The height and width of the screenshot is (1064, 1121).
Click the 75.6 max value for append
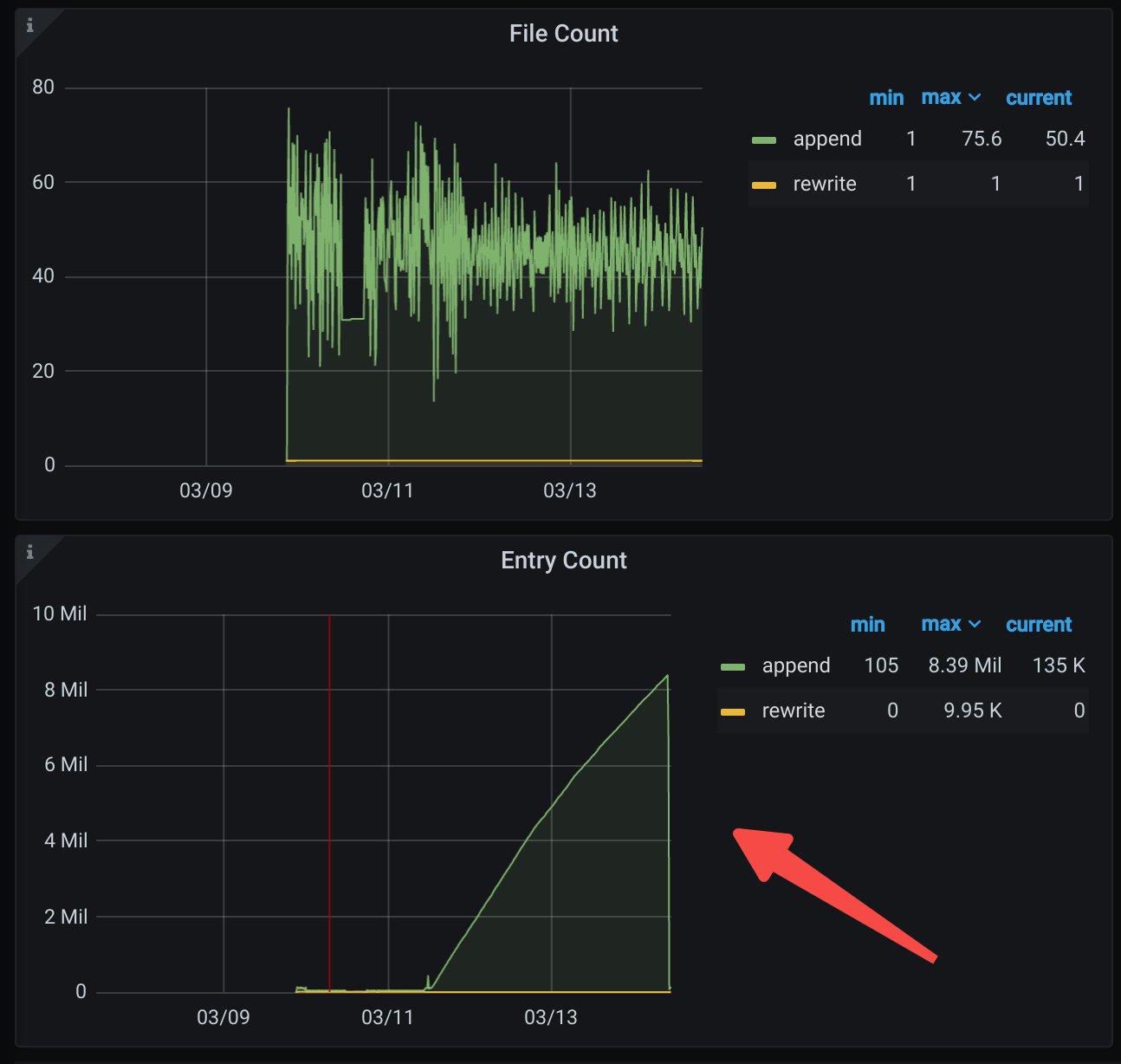click(982, 139)
